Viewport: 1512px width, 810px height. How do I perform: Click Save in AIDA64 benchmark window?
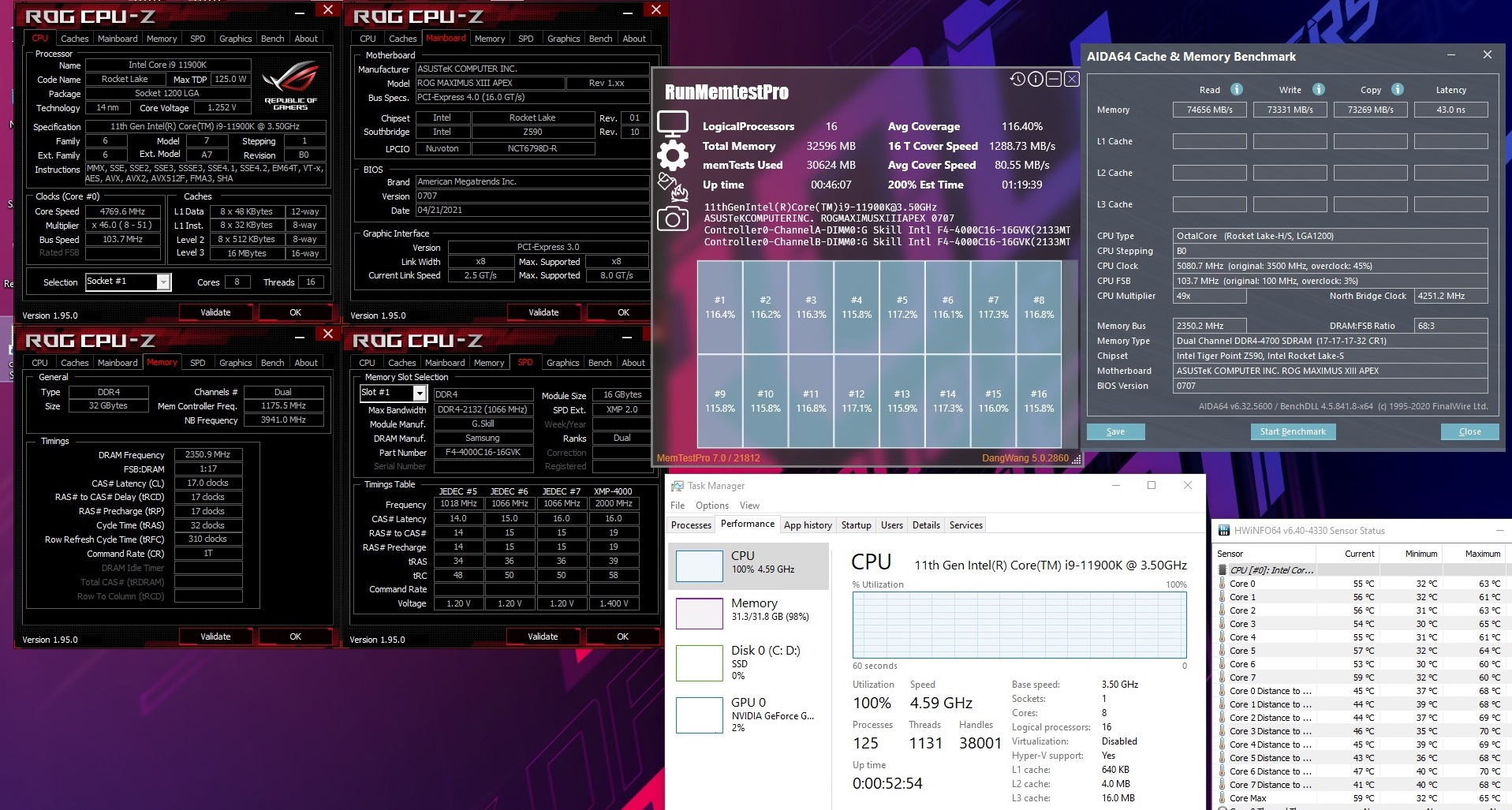[1115, 431]
